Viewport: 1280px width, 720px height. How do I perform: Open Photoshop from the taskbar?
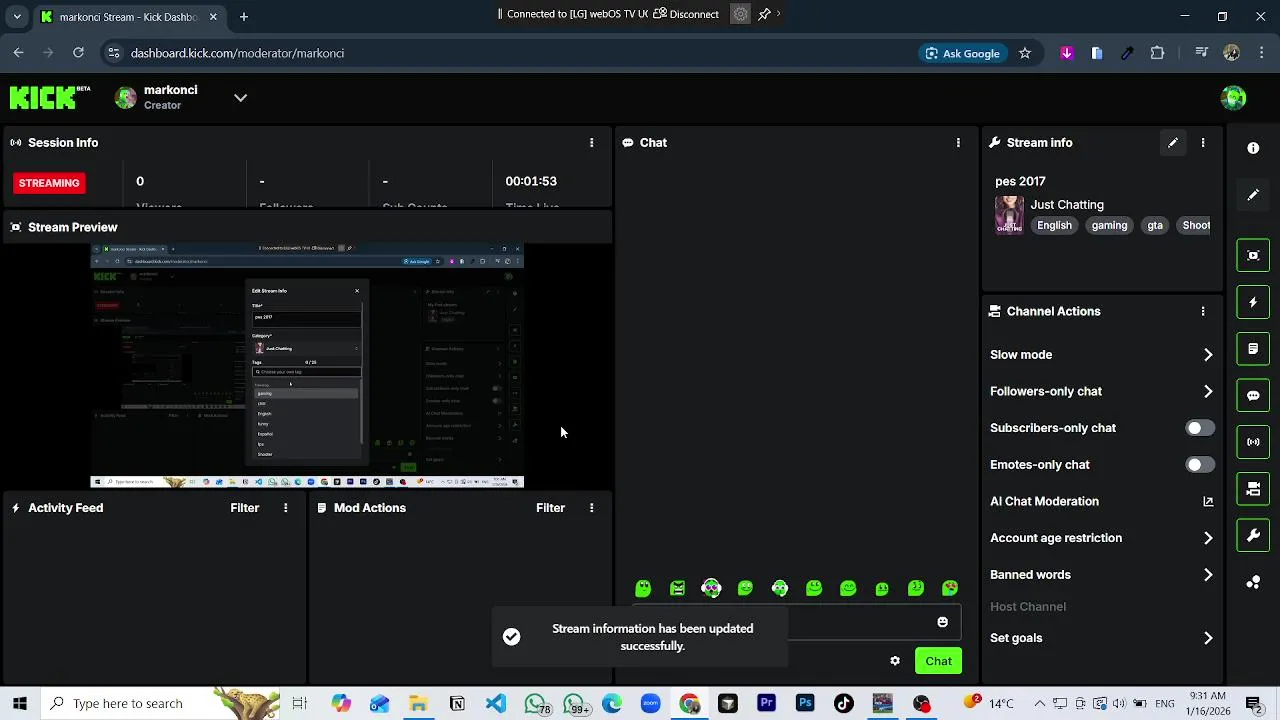coord(805,703)
